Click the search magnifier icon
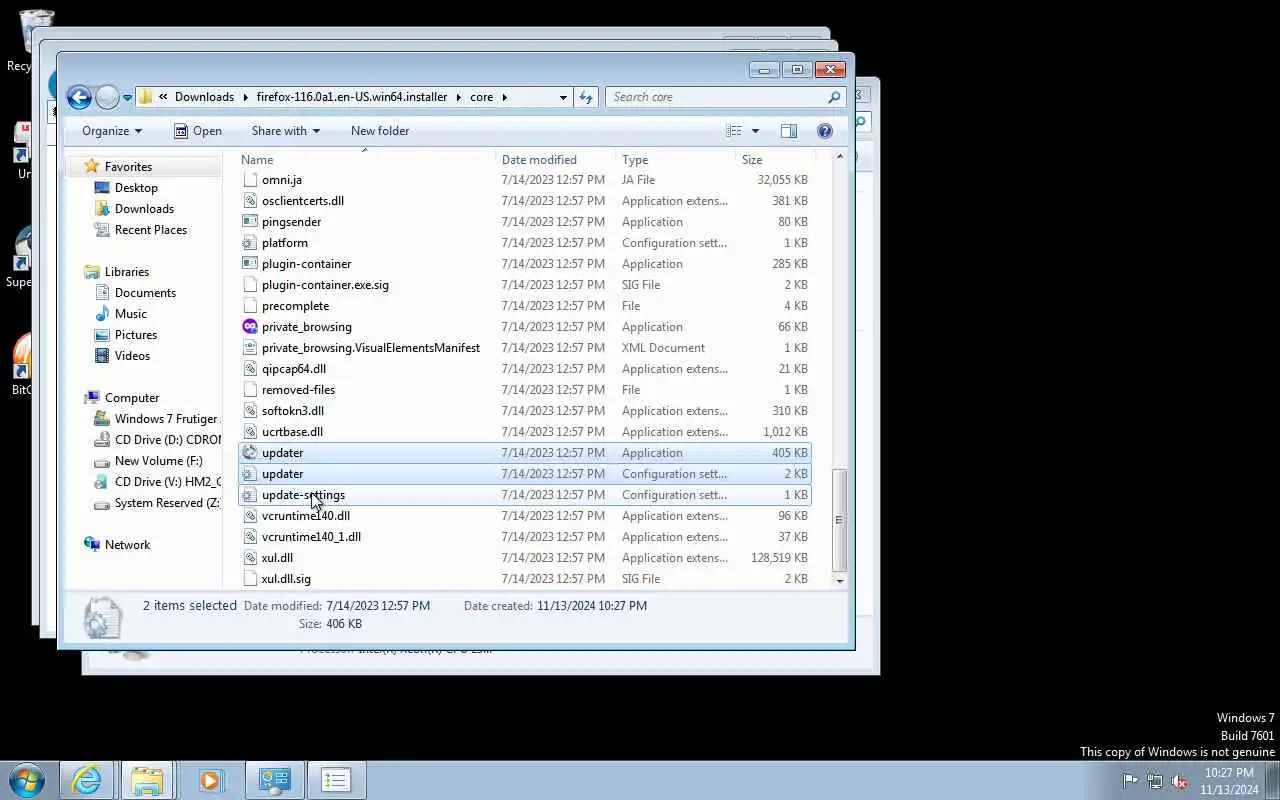 coord(834,97)
